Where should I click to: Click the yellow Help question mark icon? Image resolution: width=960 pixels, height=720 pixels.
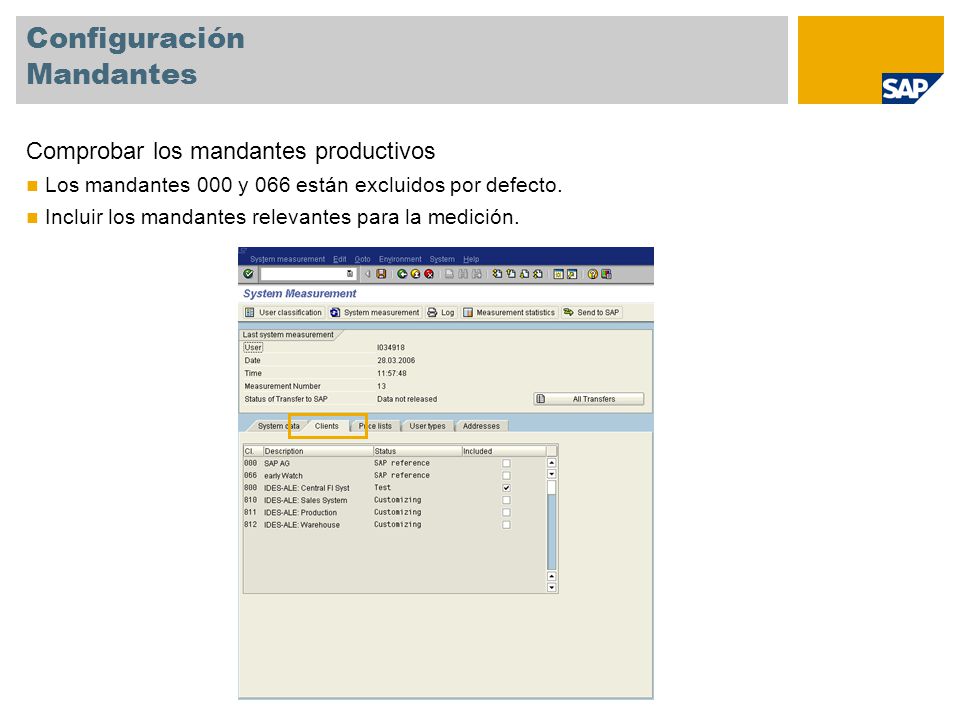[593, 274]
